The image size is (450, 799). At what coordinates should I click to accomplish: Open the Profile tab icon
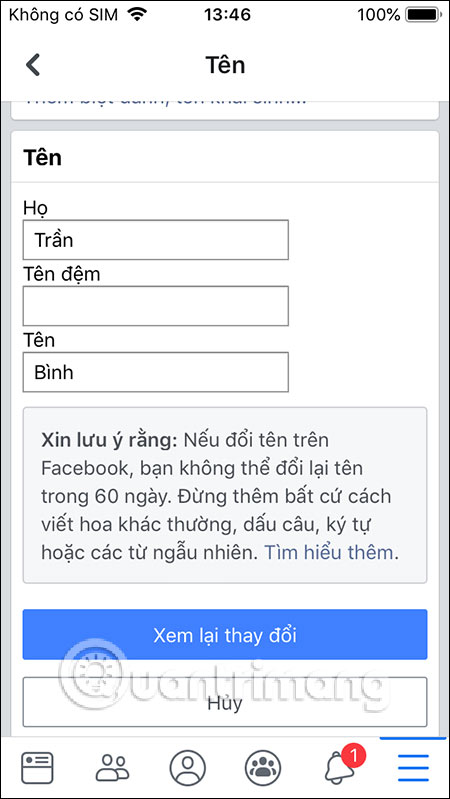[x=188, y=768]
